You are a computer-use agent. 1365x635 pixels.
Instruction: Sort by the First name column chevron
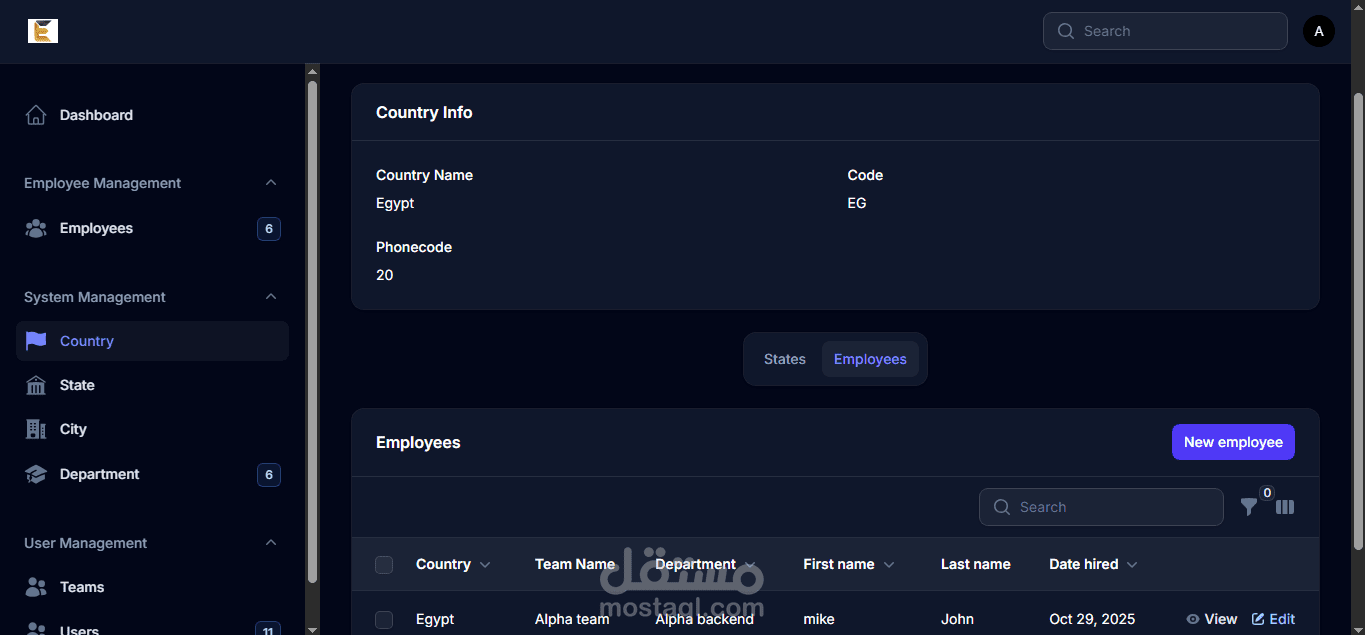click(888, 565)
